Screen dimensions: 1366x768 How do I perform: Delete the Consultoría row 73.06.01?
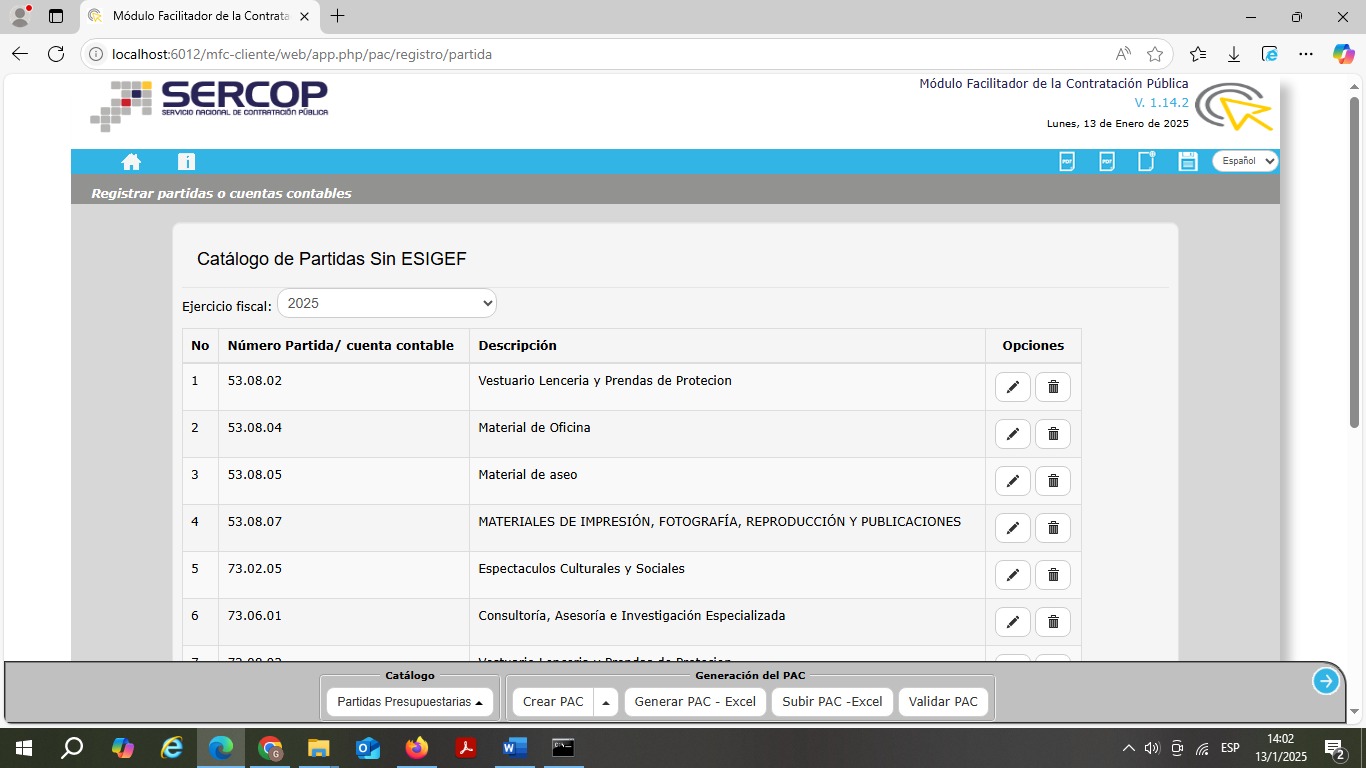[x=1053, y=622]
